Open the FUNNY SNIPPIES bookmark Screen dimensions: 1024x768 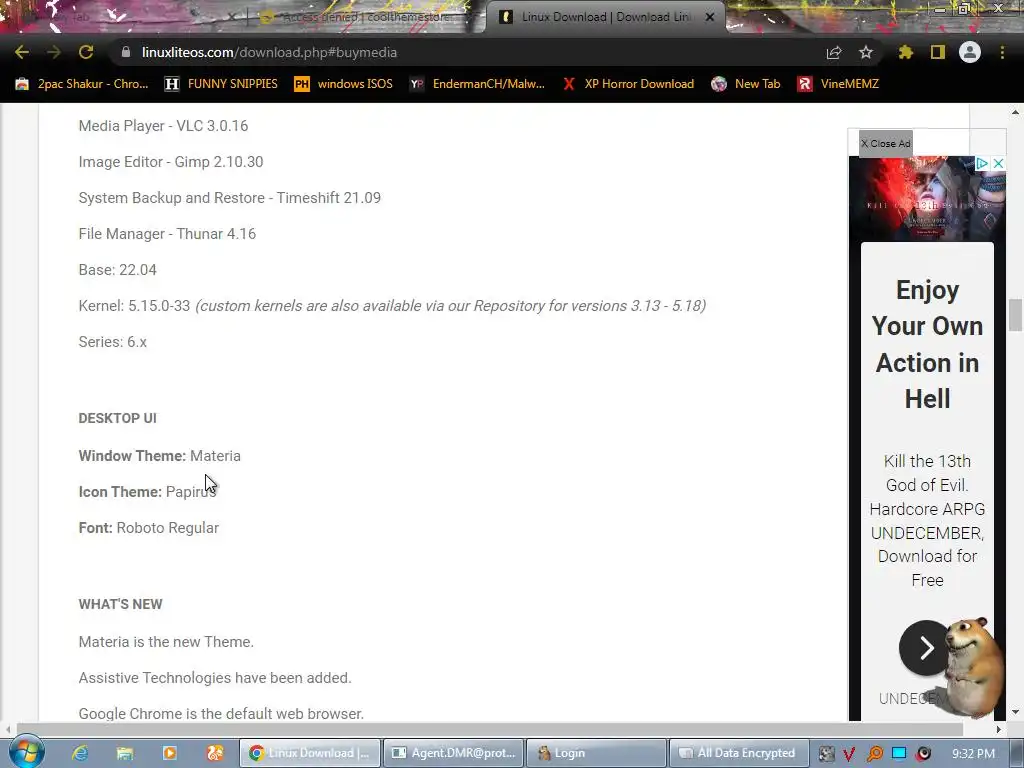click(x=221, y=84)
